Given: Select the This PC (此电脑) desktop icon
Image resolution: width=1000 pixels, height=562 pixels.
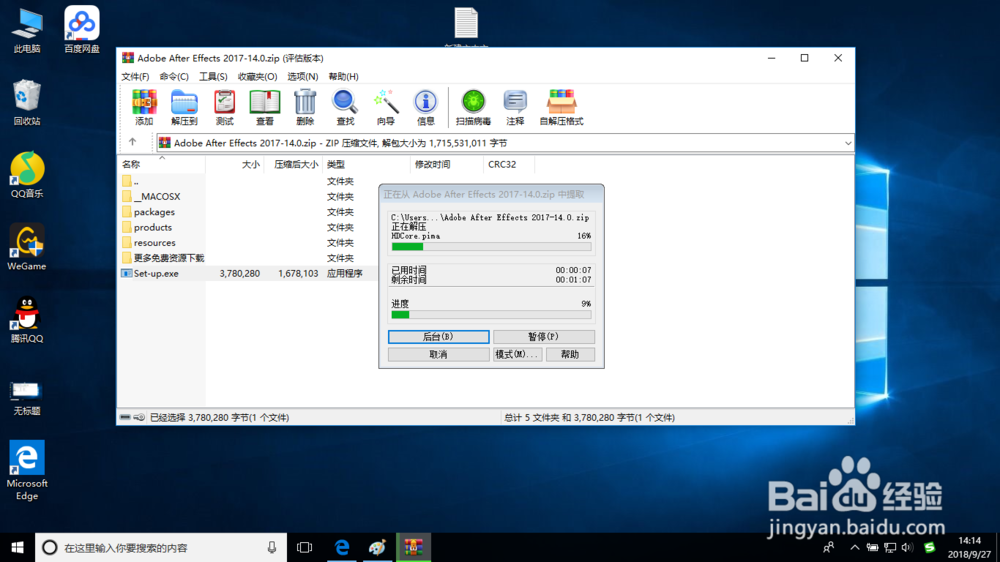Looking at the screenshot, I should [27, 30].
